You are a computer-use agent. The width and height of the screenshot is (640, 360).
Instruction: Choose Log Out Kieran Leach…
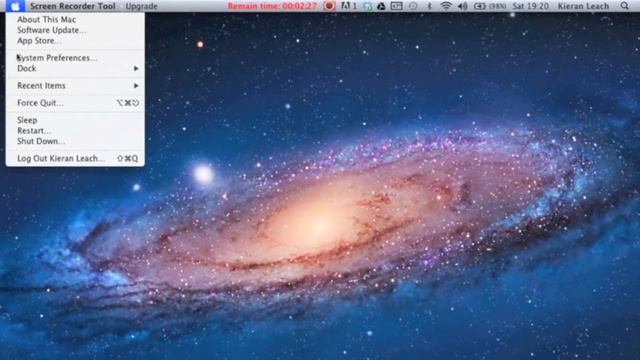[x=75, y=158]
